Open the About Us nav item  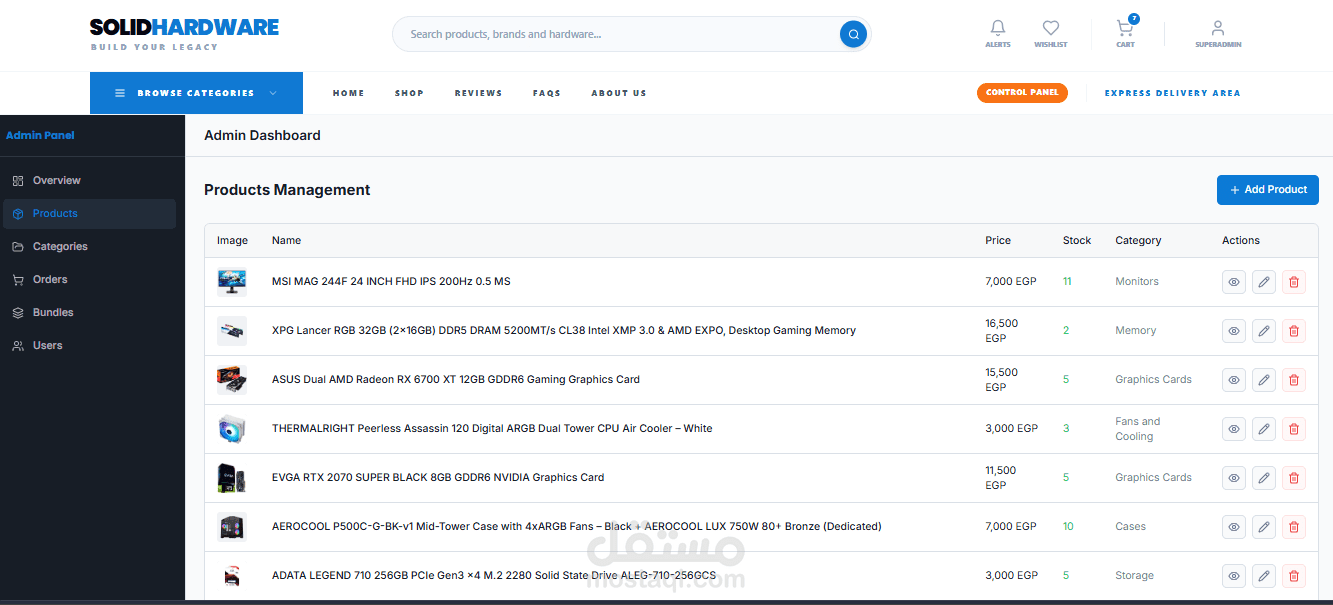619,93
